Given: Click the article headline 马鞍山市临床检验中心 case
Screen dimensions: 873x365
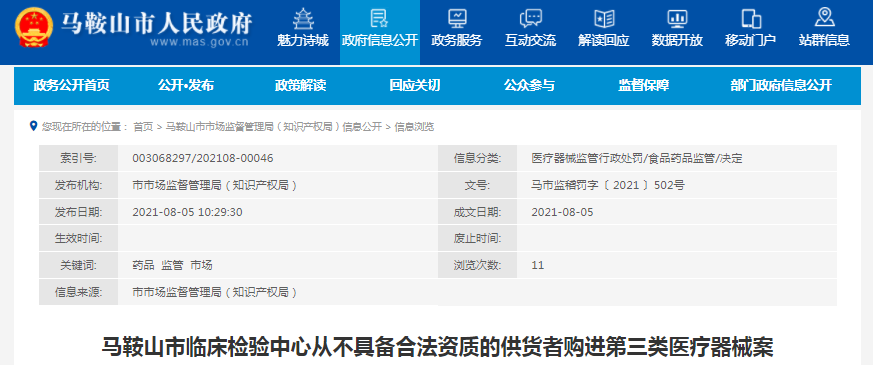Looking at the screenshot, I should (x=437, y=347).
